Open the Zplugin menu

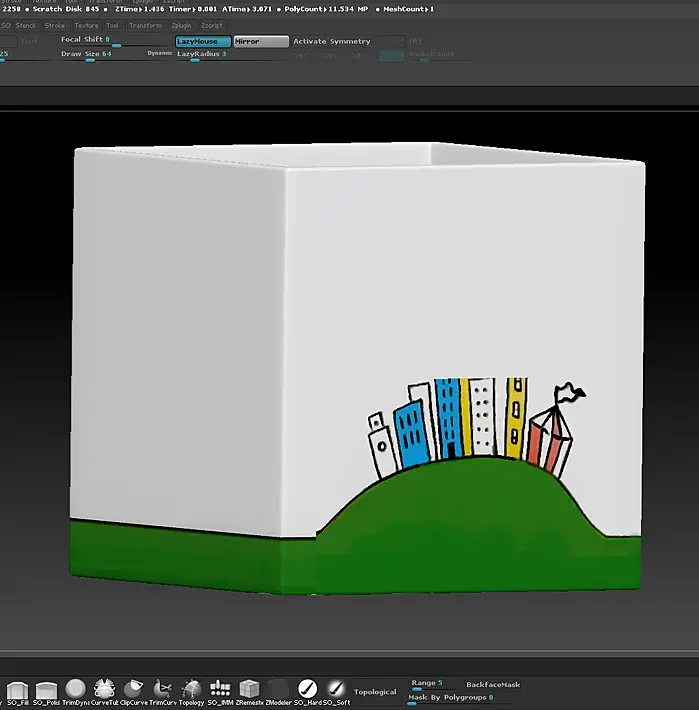(181, 25)
